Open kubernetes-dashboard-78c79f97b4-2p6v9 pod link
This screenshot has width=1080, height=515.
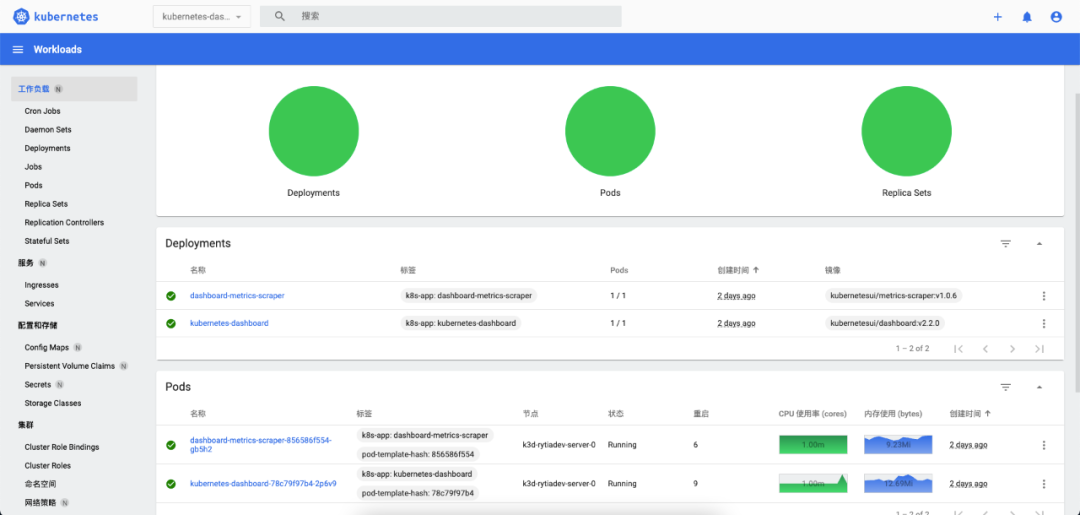click(263, 483)
